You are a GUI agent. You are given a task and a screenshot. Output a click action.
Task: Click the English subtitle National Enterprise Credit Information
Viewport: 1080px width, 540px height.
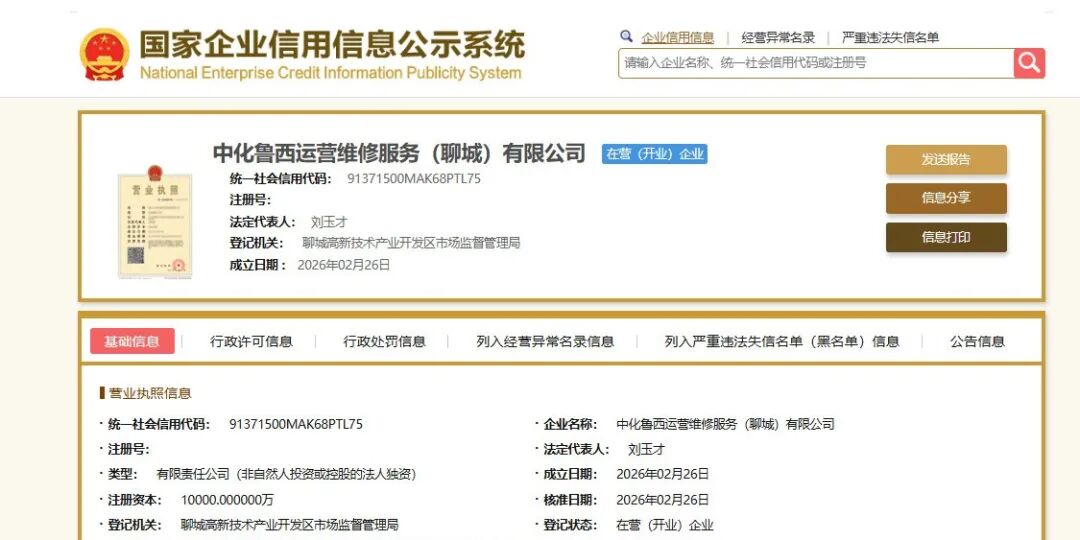(331, 73)
